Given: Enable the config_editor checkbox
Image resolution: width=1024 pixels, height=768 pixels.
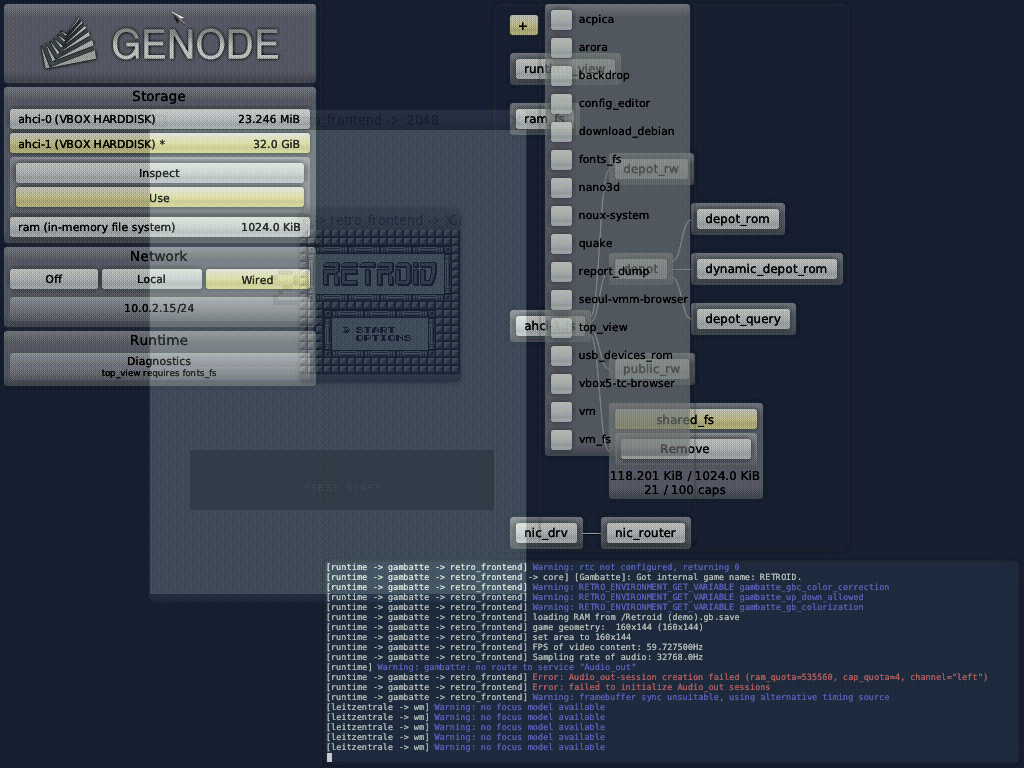Looking at the screenshot, I should tap(561, 103).
